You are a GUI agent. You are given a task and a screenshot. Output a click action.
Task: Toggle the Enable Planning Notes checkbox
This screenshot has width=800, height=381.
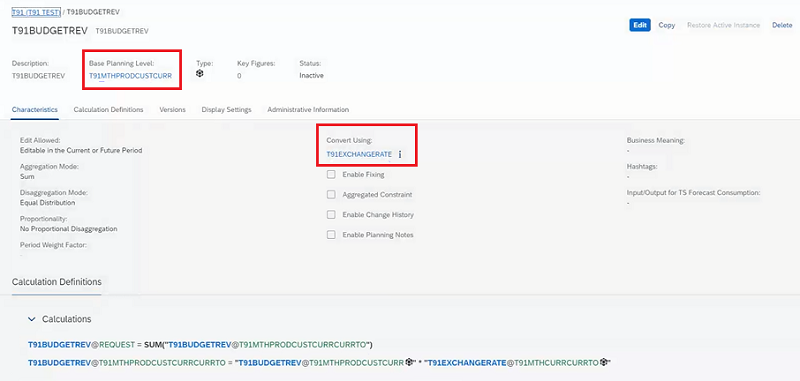coord(331,235)
